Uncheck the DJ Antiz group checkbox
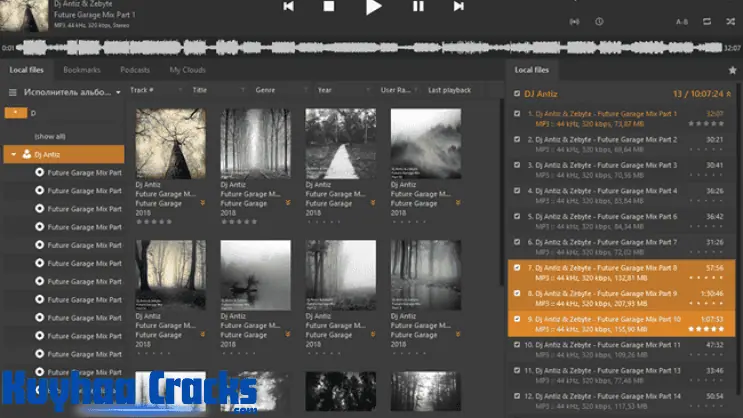Viewport: 743px width, 418px height. (517, 94)
